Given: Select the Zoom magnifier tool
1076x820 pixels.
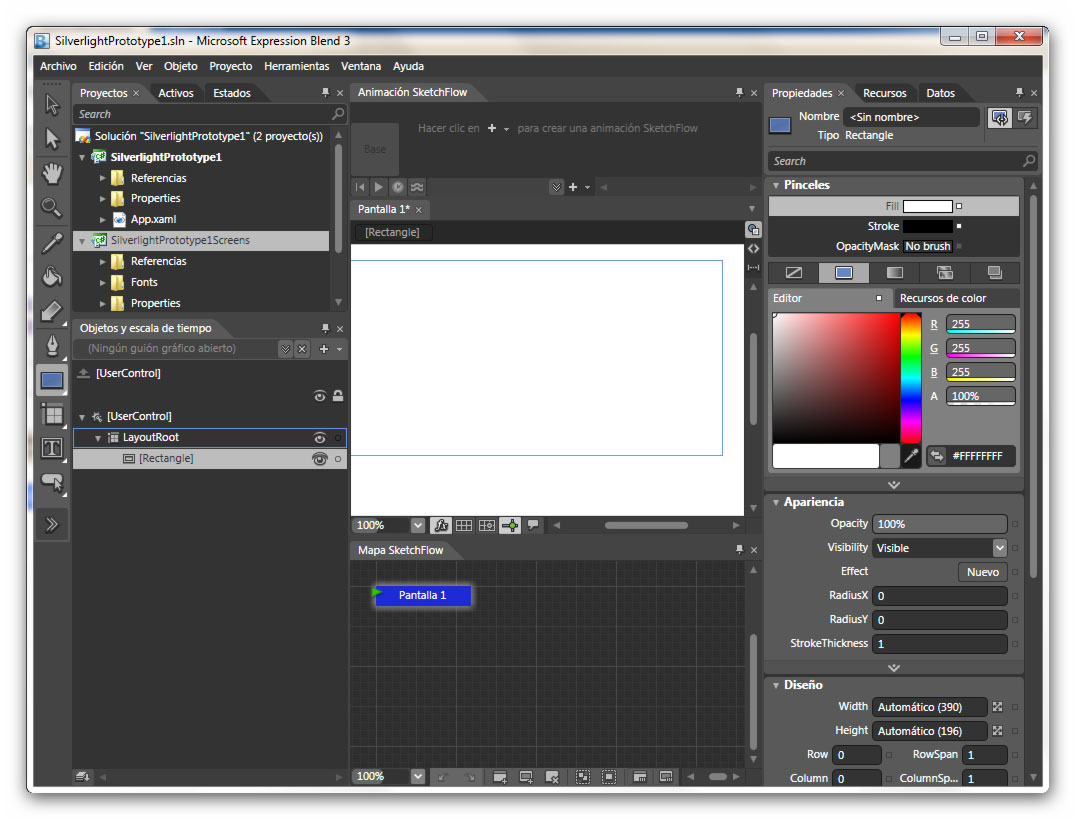Looking at the screenshot, I should tap(52, 207).
